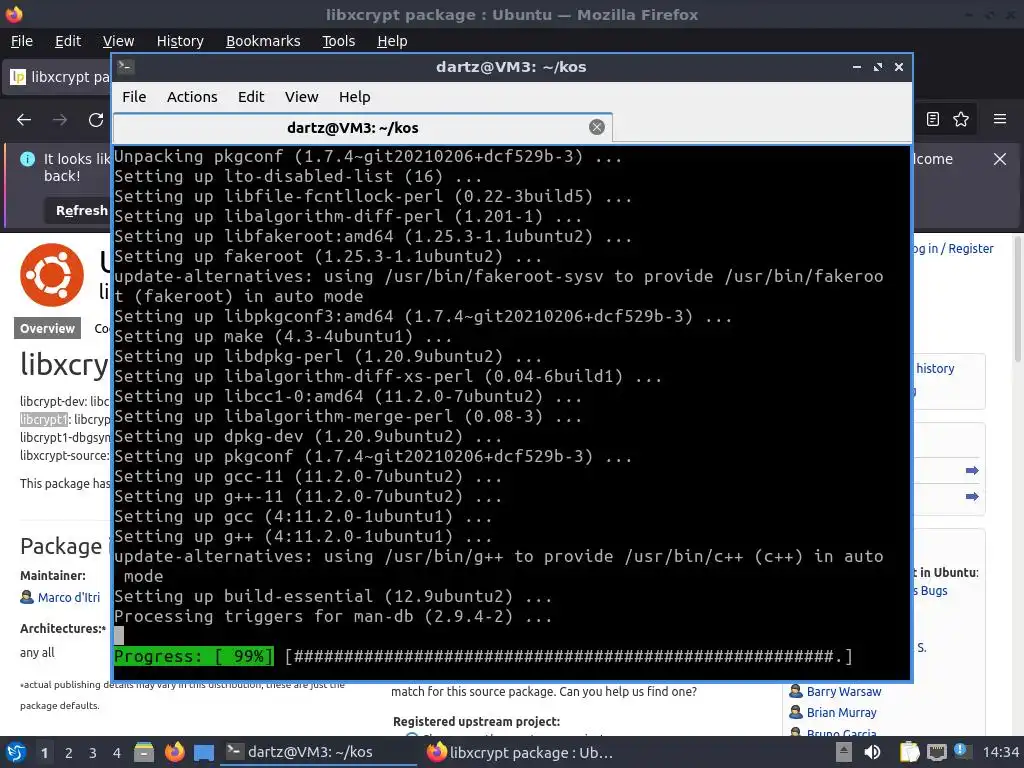Open the terminal Actions menu

pos(192,97)
